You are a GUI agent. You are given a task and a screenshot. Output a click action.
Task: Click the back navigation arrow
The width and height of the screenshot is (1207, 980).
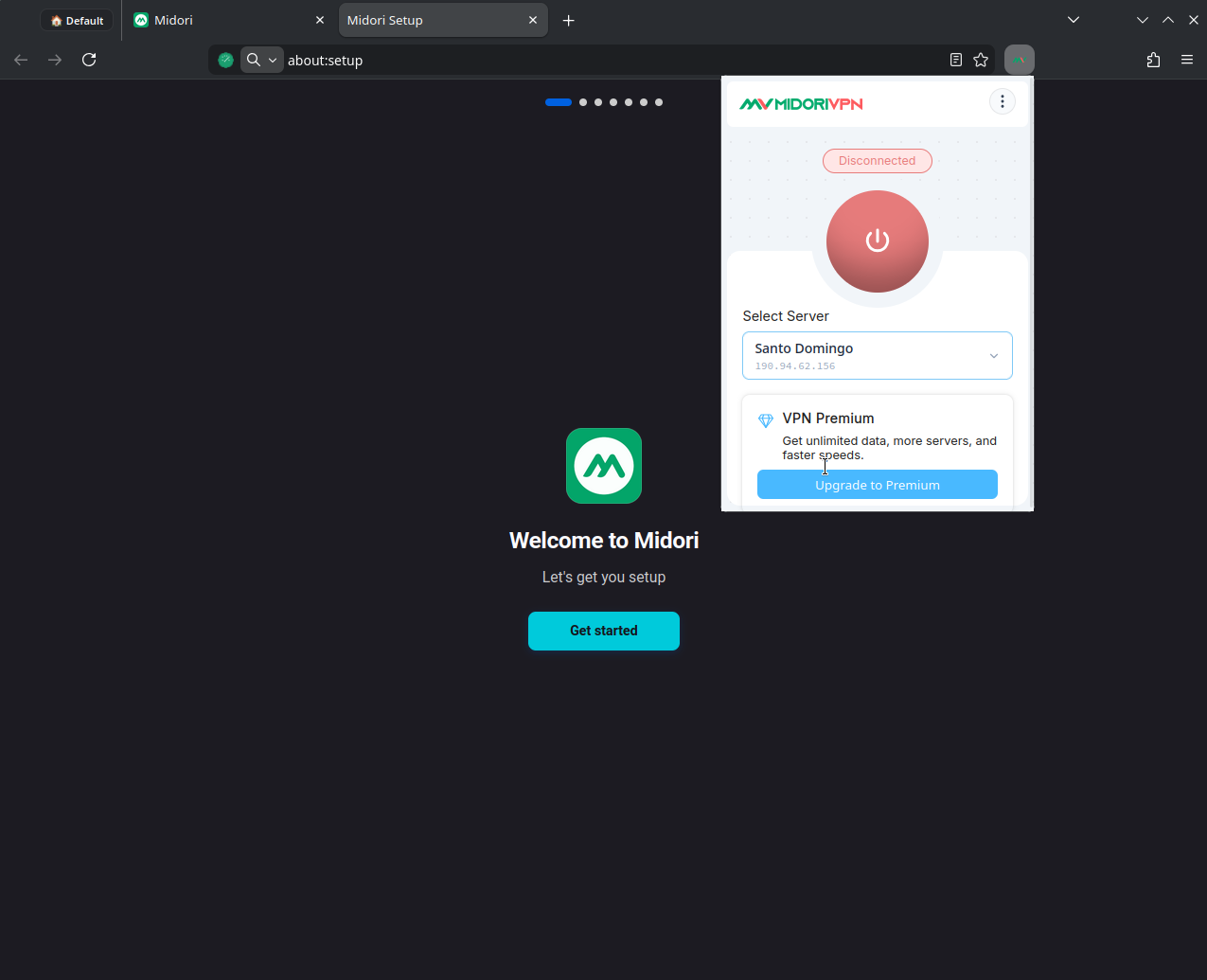pos(21,60)
